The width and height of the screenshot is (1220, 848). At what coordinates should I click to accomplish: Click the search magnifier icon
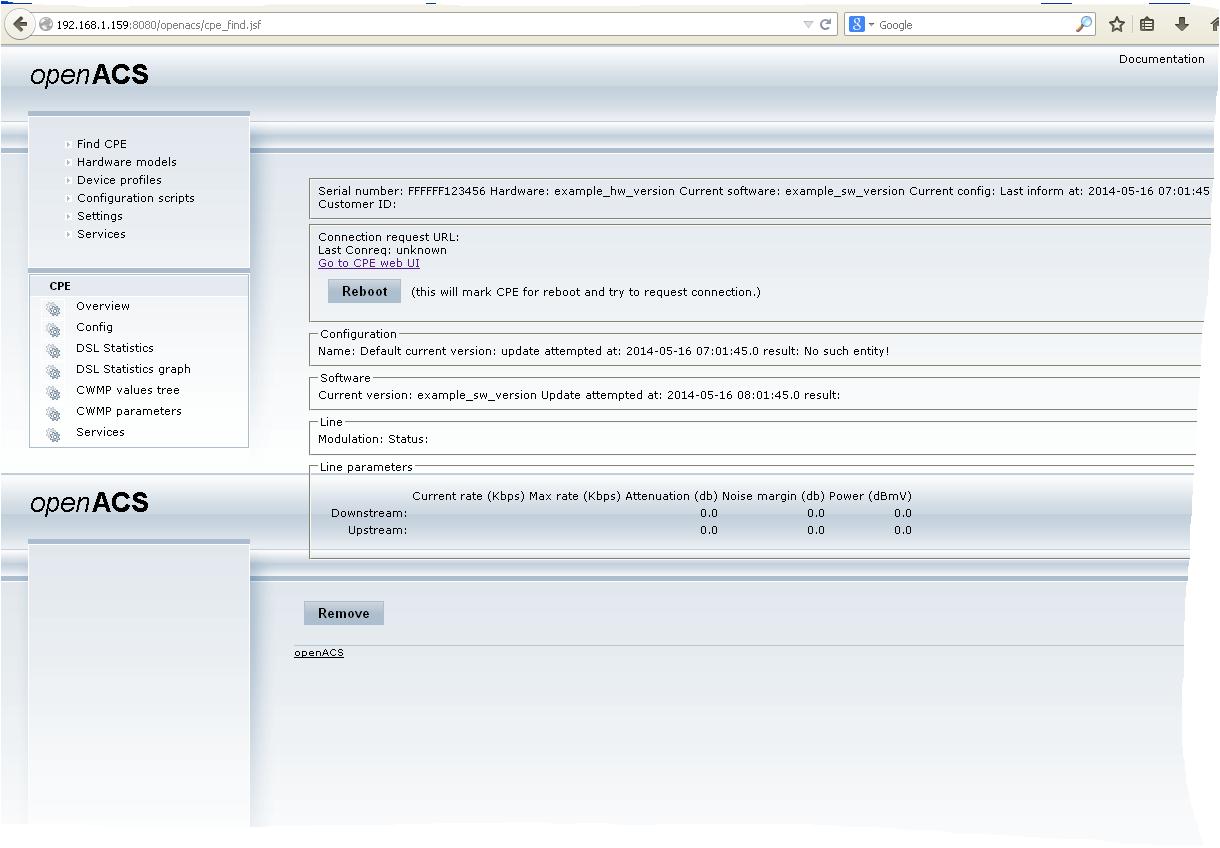tap(1083, 25)
